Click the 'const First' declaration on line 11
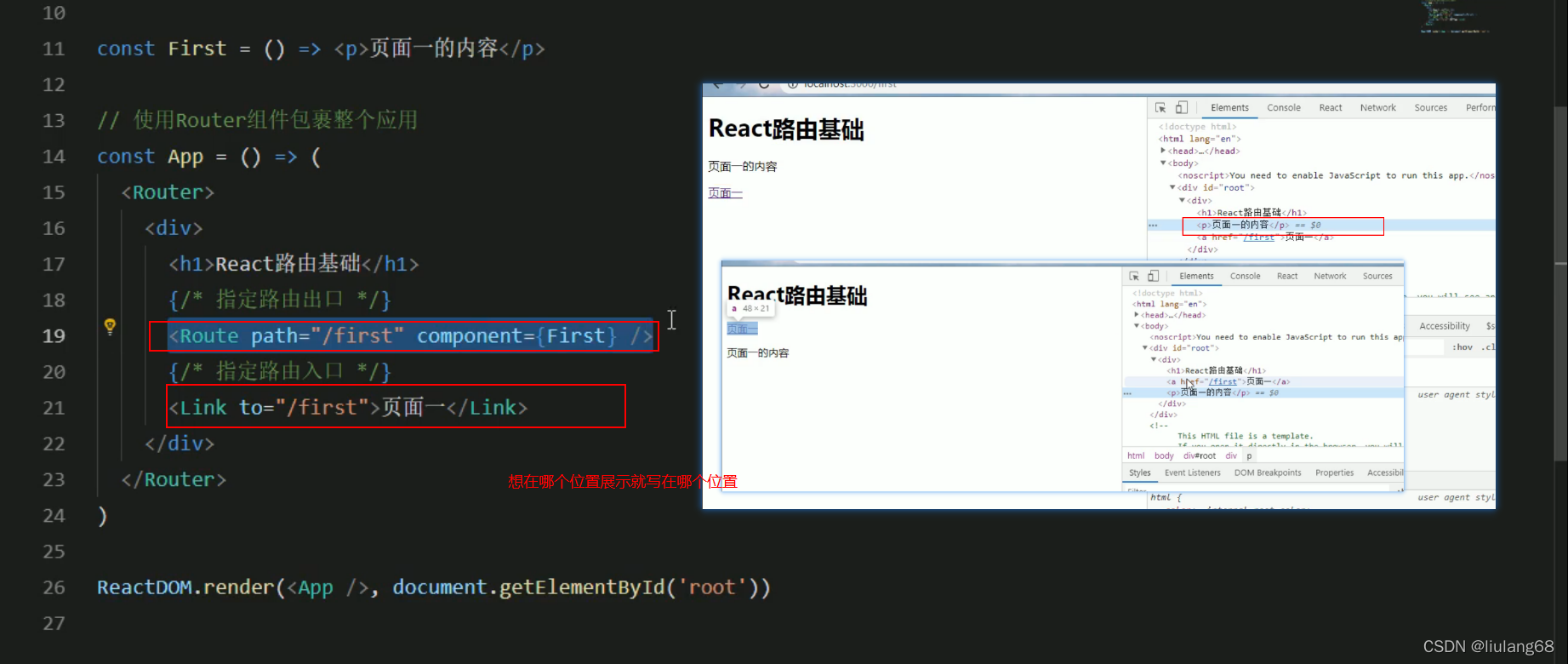1568x664 pixels. [162, 49]
